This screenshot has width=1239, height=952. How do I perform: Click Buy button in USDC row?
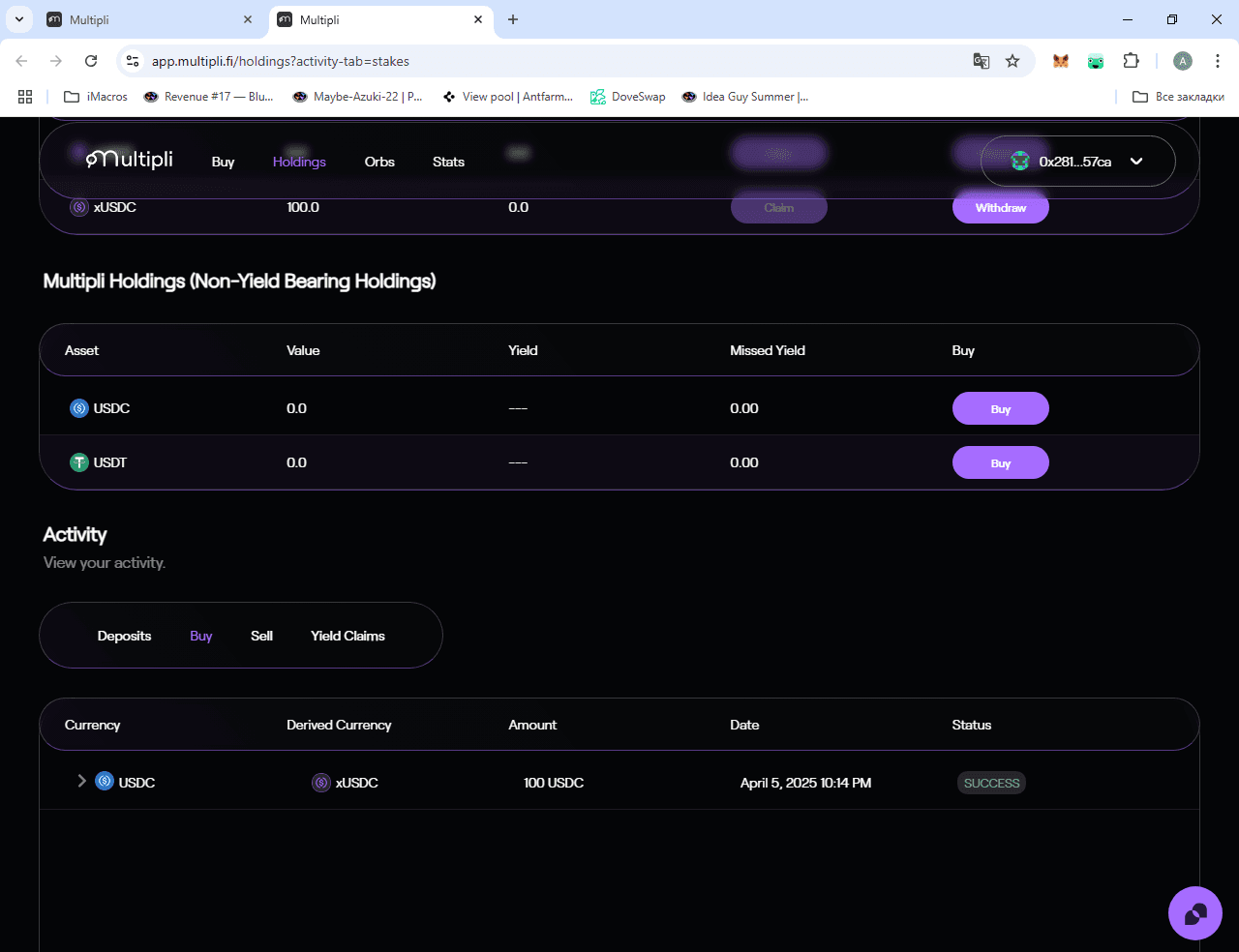1001,408
